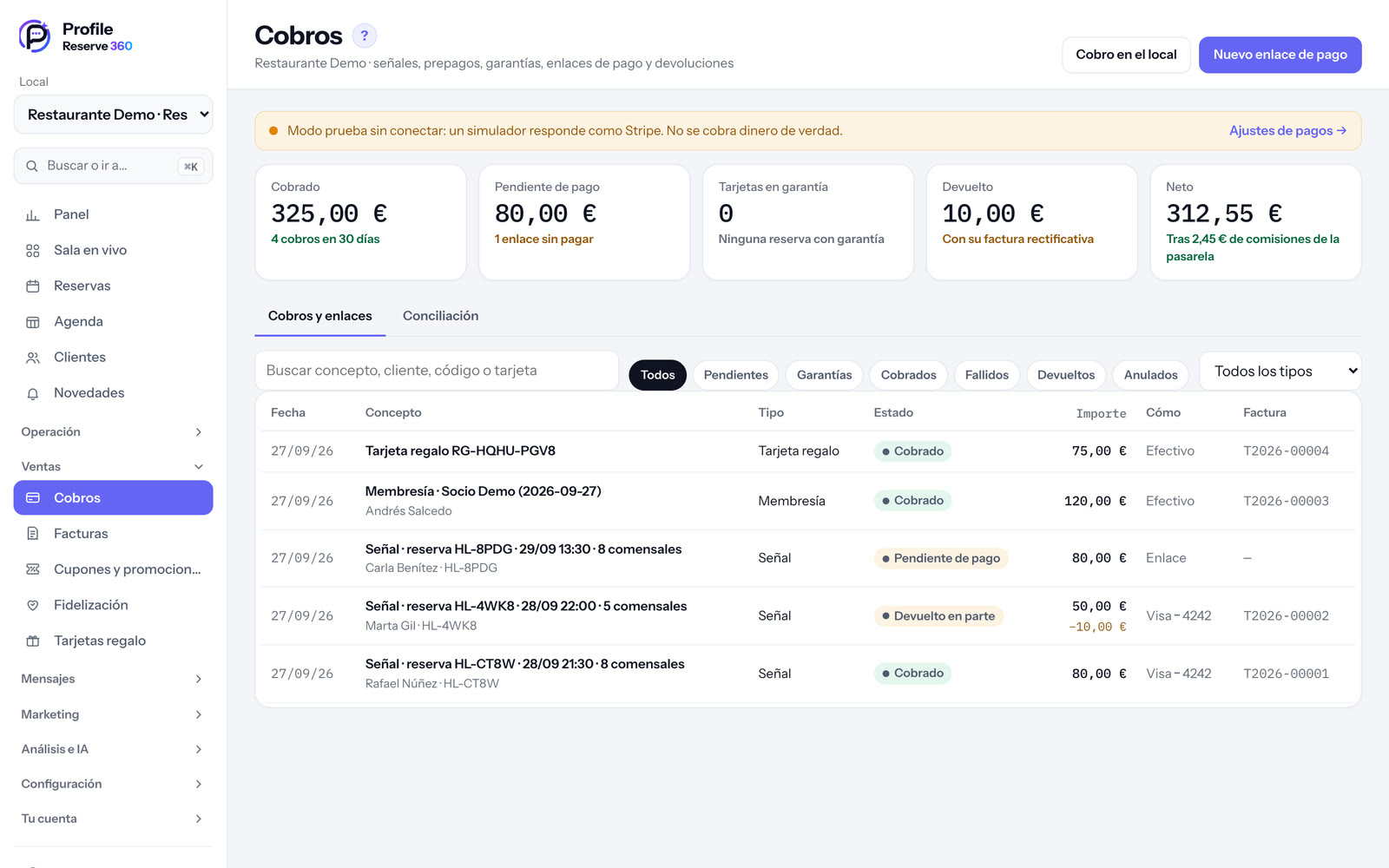Click Nuevo enlace de pago button
The width and height of the screenshot is (1389, 868).
[x=1280, y=55]
